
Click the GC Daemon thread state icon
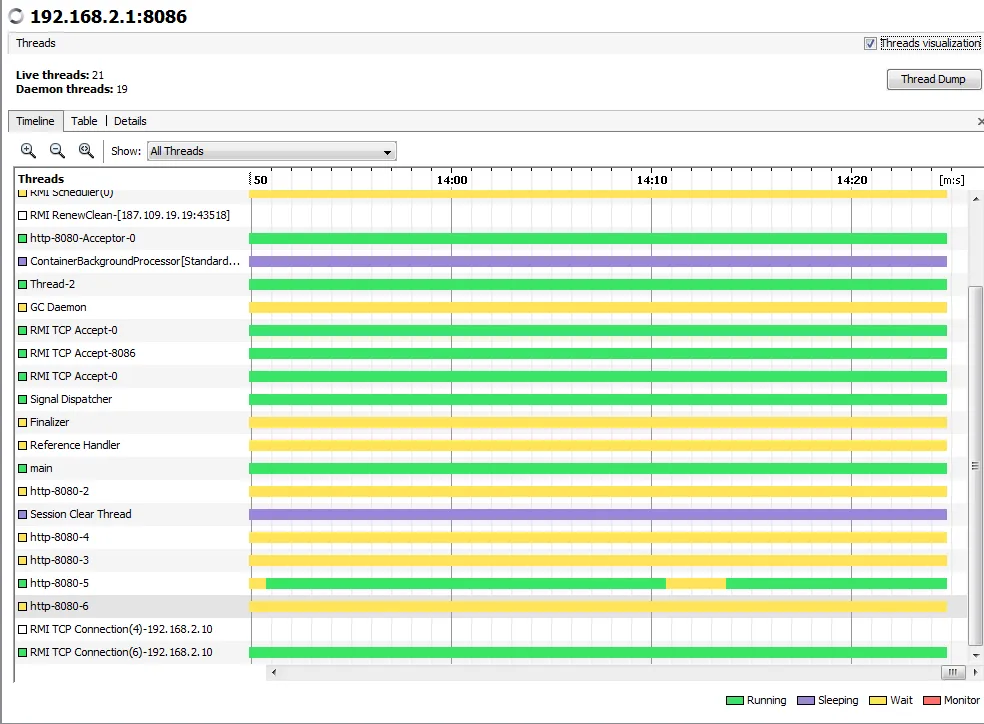click(x=23, y=307)
